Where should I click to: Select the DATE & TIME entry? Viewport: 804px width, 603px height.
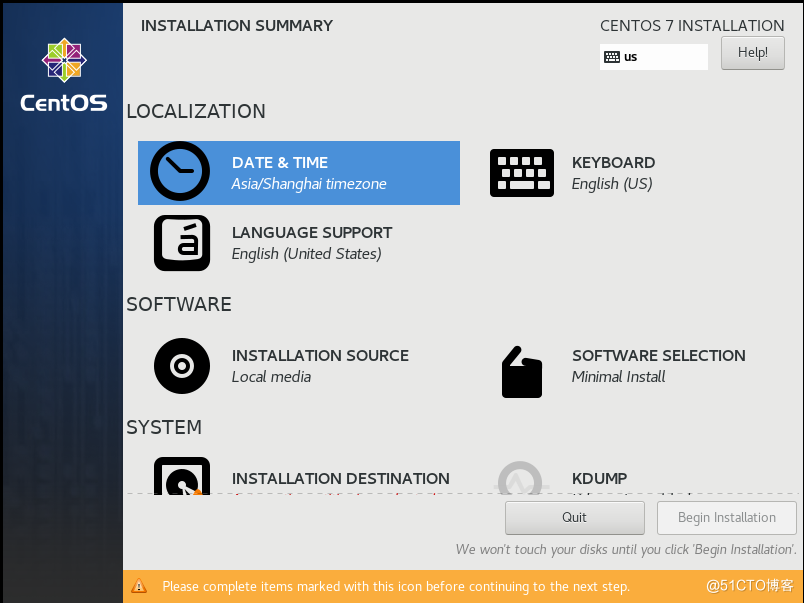coord(279,162)
